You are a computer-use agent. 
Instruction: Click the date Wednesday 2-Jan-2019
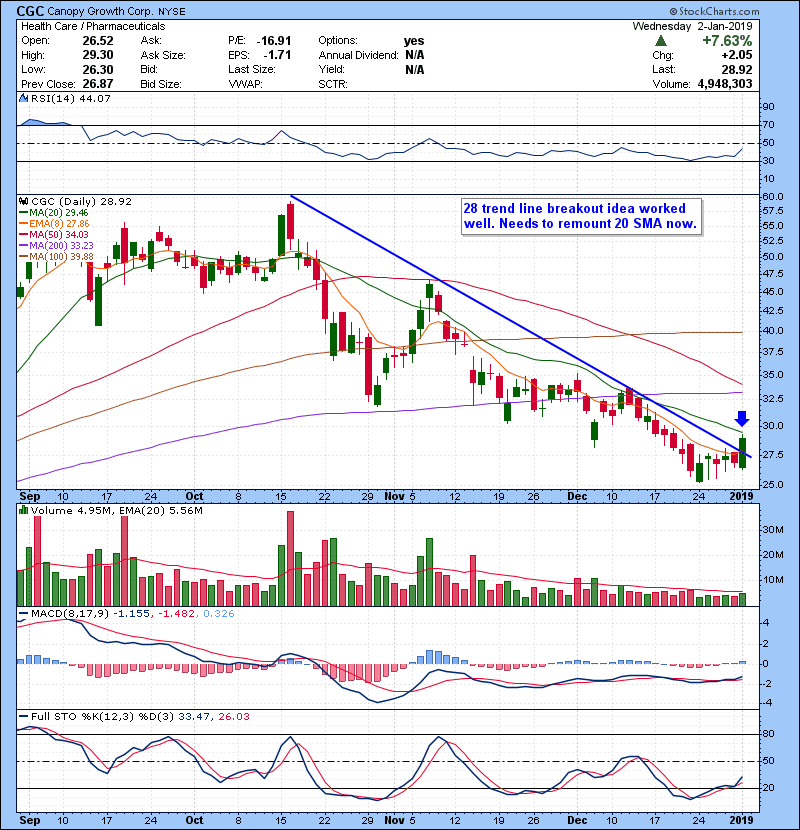tap(692, 26)
